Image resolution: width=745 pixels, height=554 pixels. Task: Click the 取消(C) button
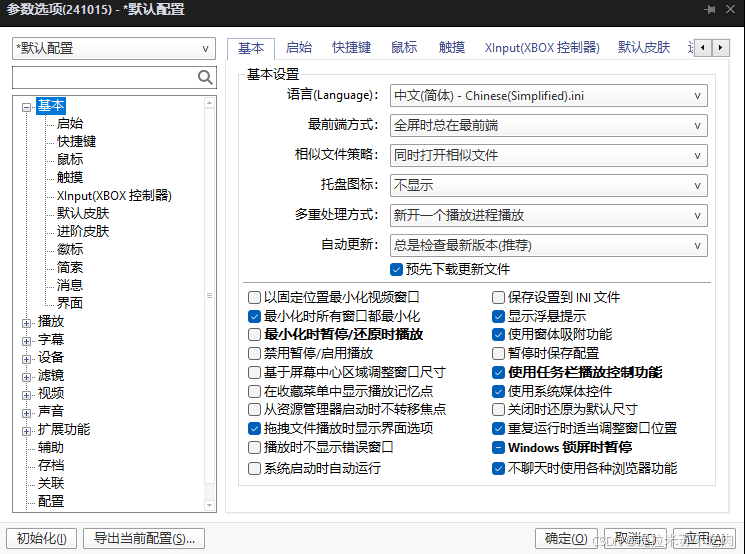635,538
